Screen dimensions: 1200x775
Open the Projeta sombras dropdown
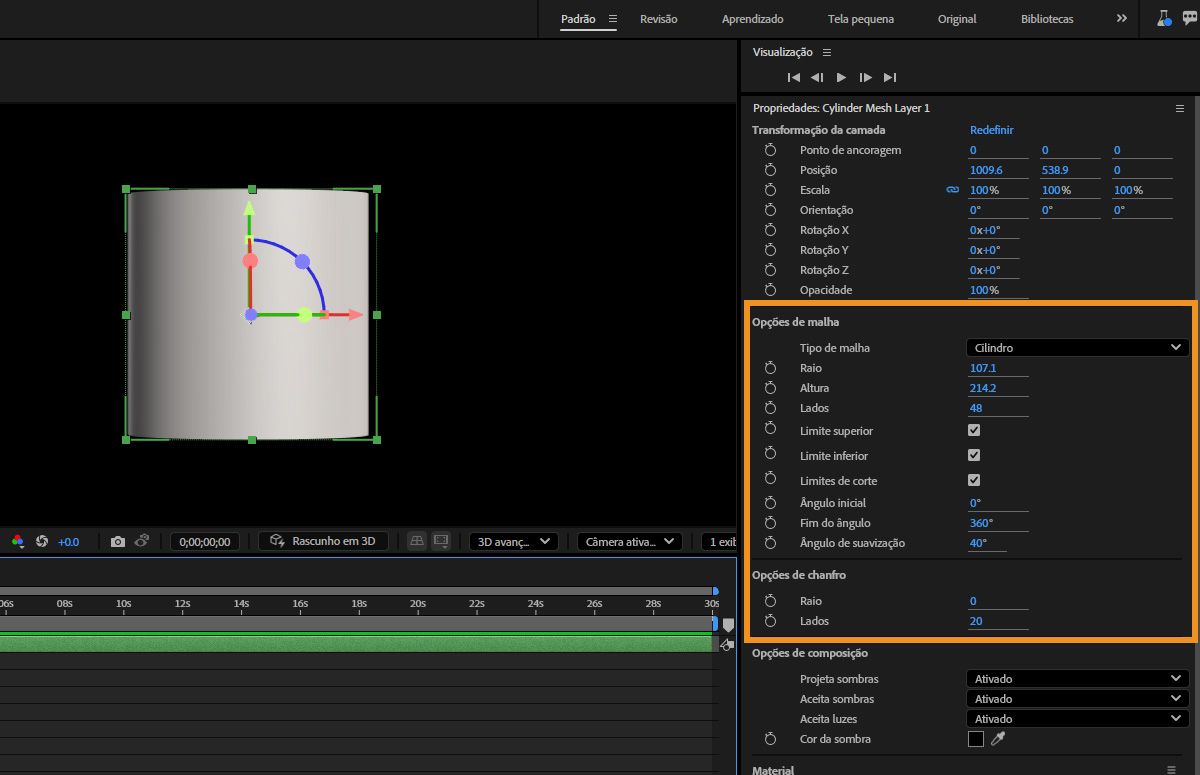[1077, 679]
